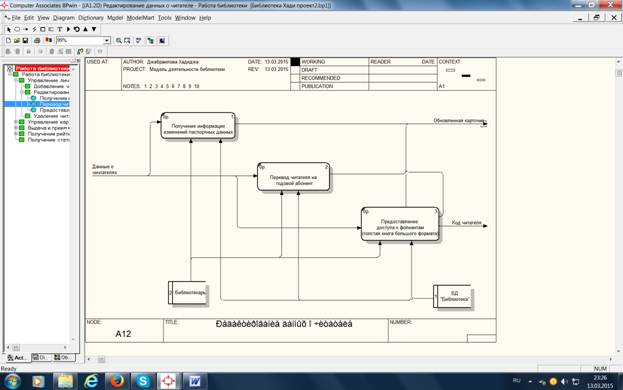This screenshot has width=623, height=390.
Task: Select the lightning Squiggle tool
Action: point(34,29)
